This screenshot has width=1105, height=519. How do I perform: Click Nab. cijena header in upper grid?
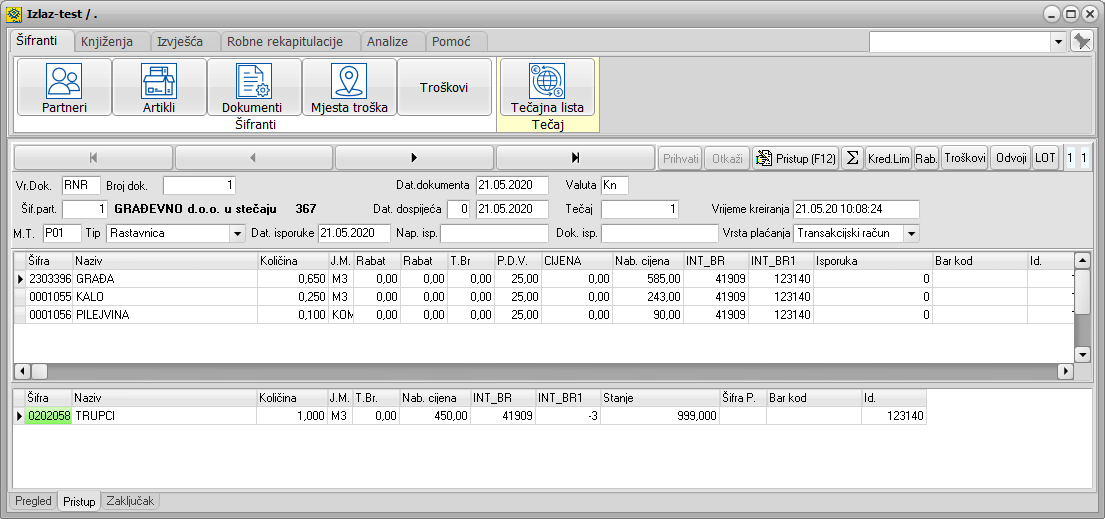pyautogui.click(x=648, y=261)
